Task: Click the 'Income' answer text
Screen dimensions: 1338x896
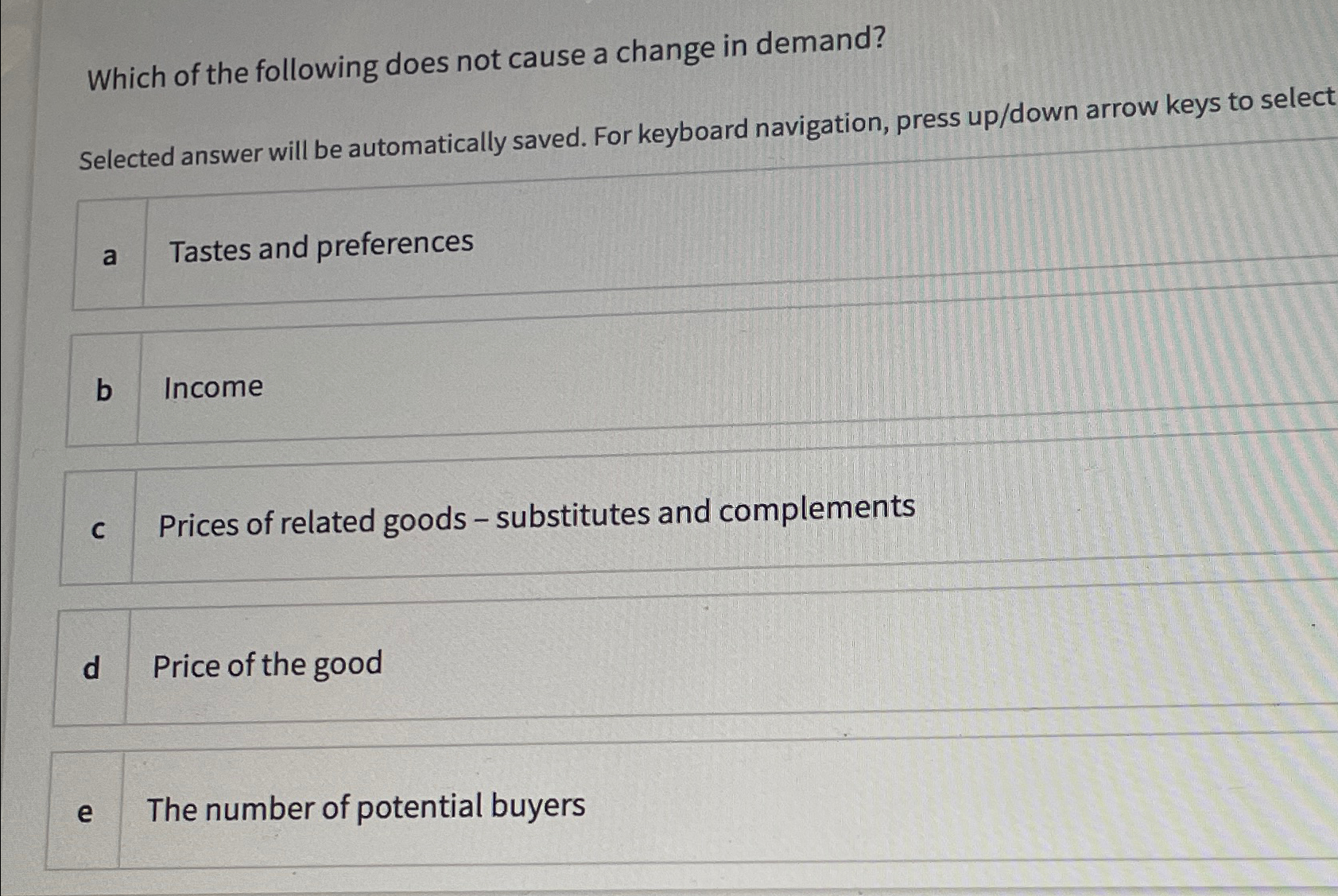Action: click(x=212, y=389)
